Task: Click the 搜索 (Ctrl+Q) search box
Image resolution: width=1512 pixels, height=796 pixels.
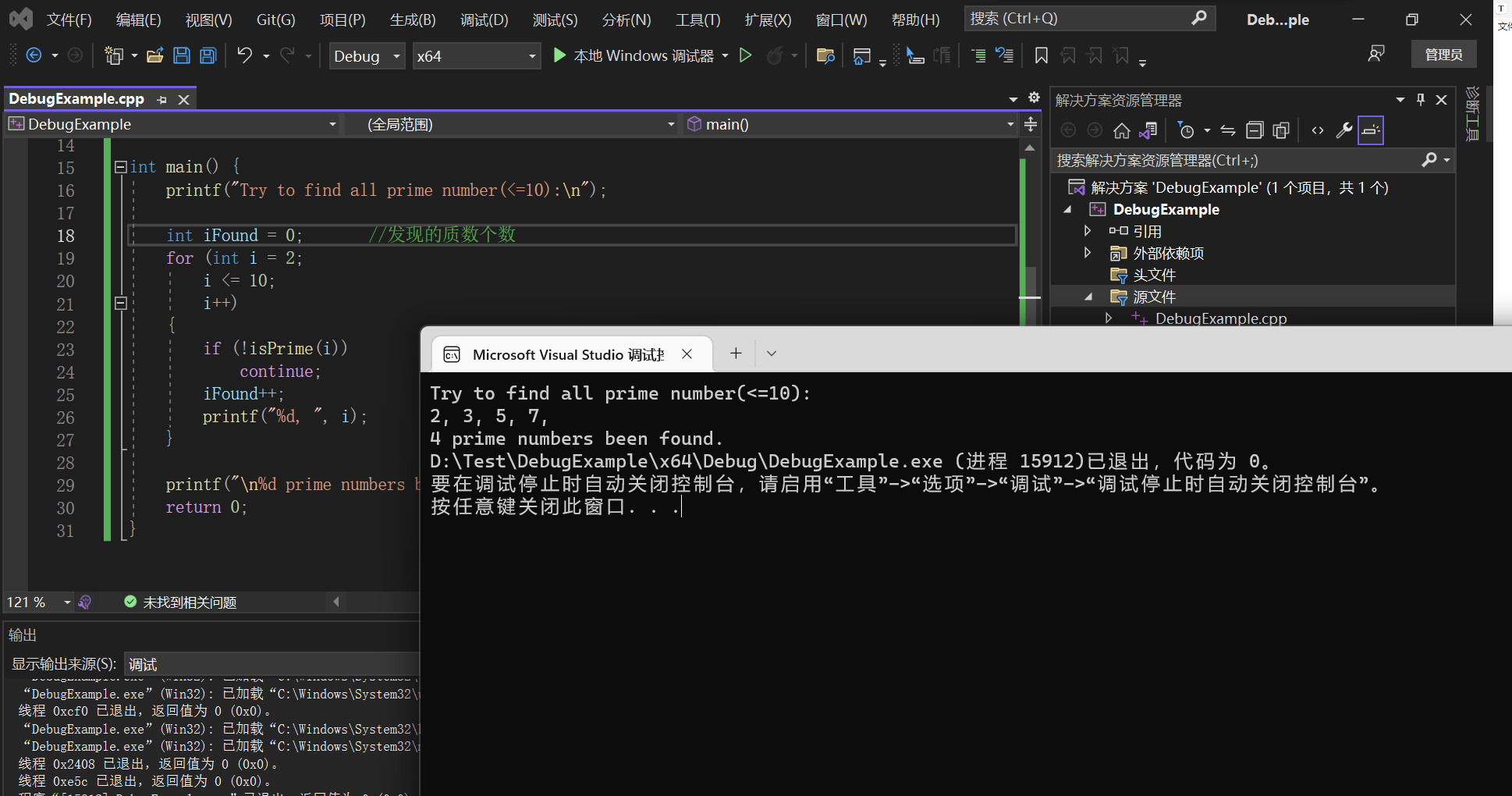Action: tap(1089, 19)
